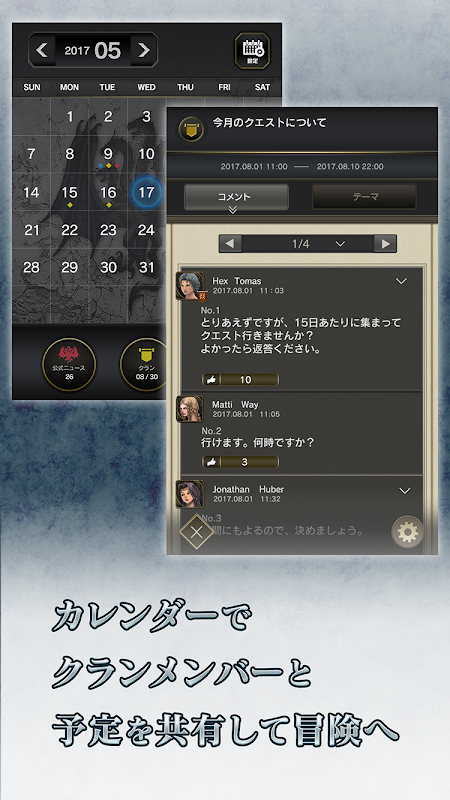Screen dimensions: 450x800
Task: Open Matti Way avatar thumbnail
Action: 189,409
